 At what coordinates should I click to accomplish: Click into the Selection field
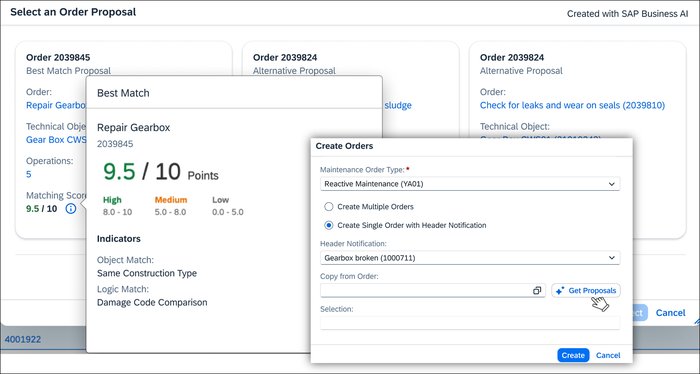(x=470, y=323)
